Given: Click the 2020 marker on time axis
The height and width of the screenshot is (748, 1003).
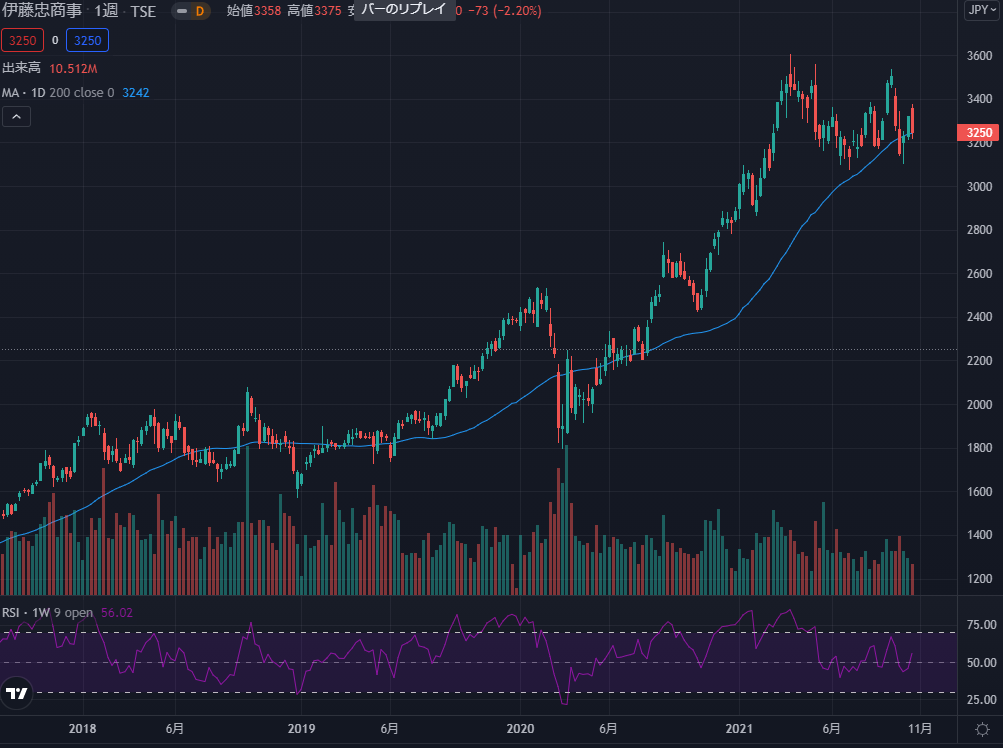Looking at the screenshot, I should coord(521,728).
